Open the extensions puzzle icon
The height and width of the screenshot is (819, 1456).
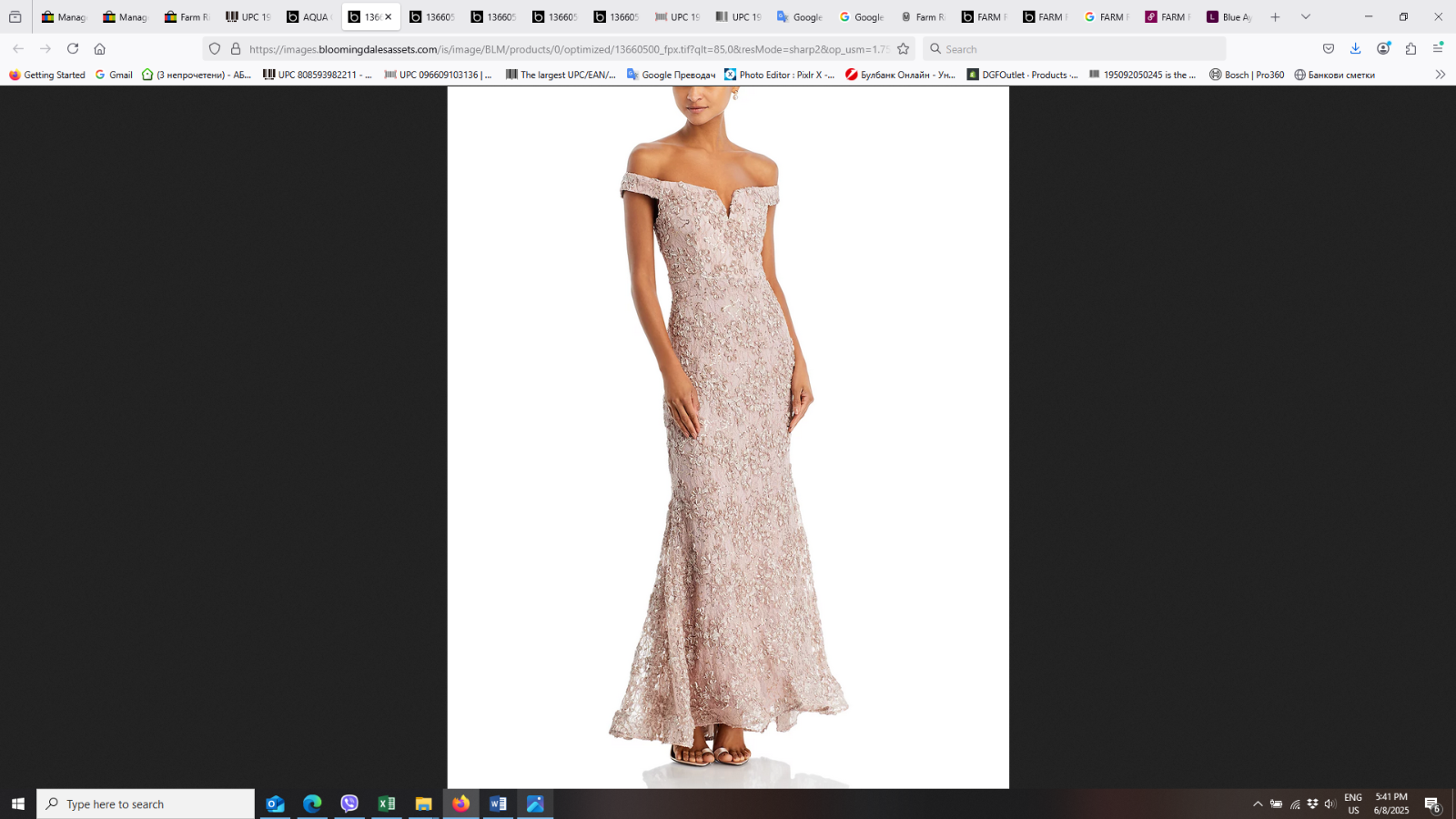click(1410, 49)
